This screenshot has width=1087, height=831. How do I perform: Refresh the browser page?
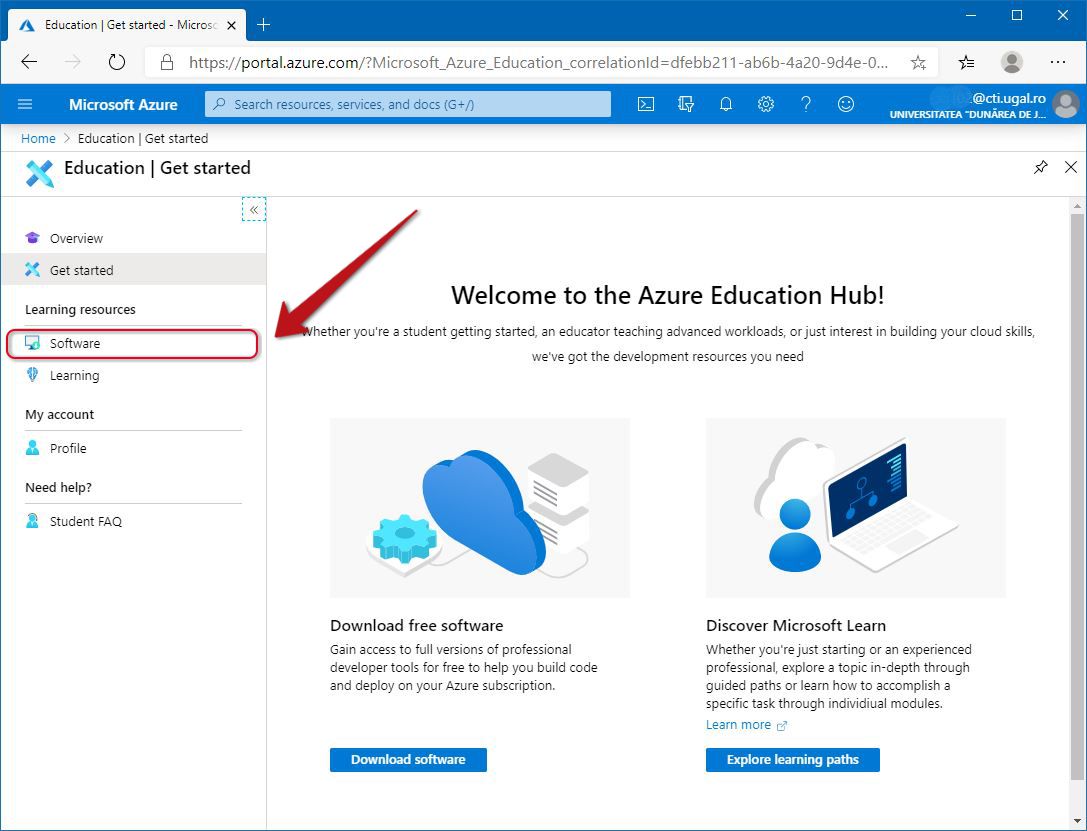pos(116,62)
